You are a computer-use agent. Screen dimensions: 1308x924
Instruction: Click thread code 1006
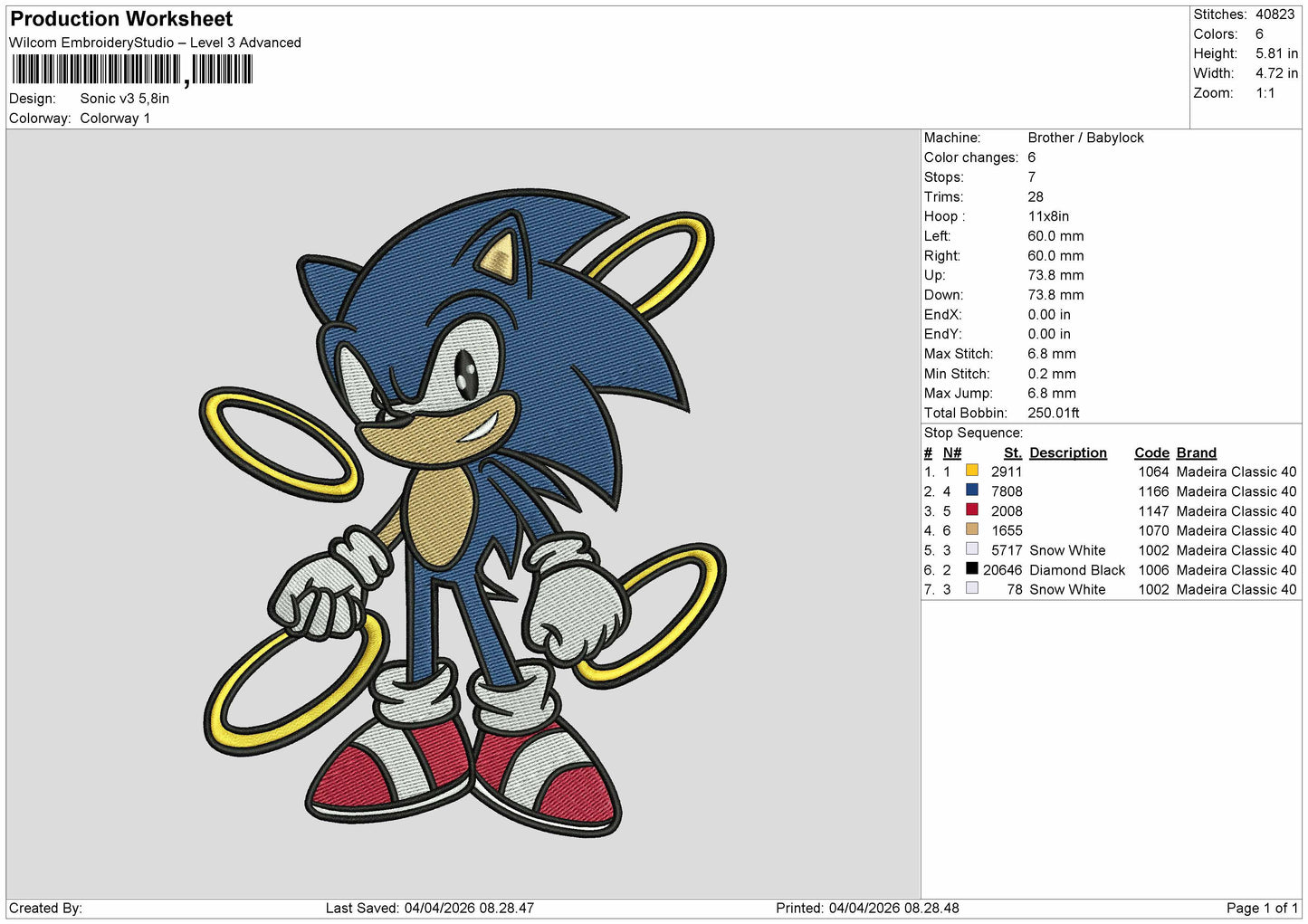(x=1153, y=570)
